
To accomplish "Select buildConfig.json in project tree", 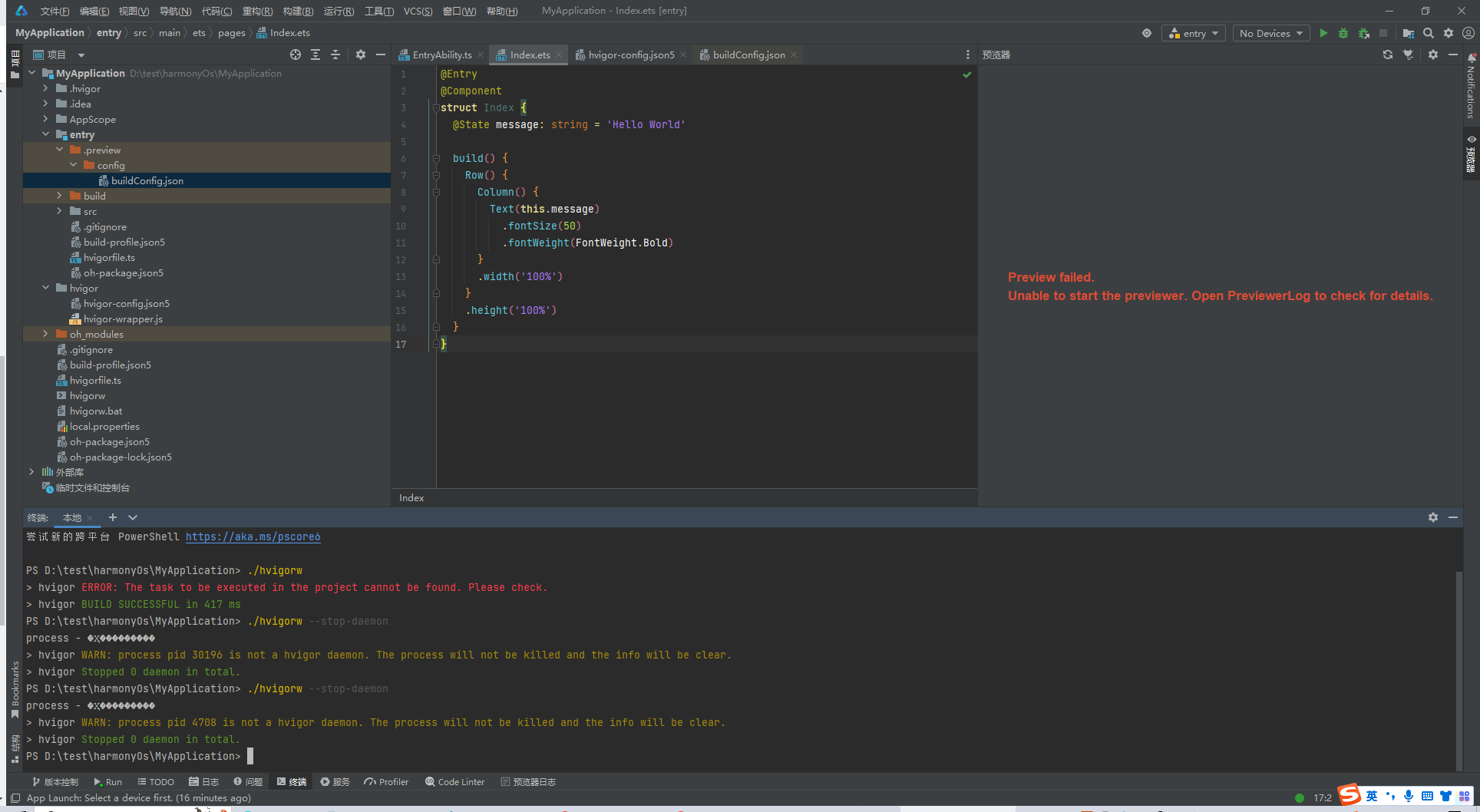I will click(147, 180).
